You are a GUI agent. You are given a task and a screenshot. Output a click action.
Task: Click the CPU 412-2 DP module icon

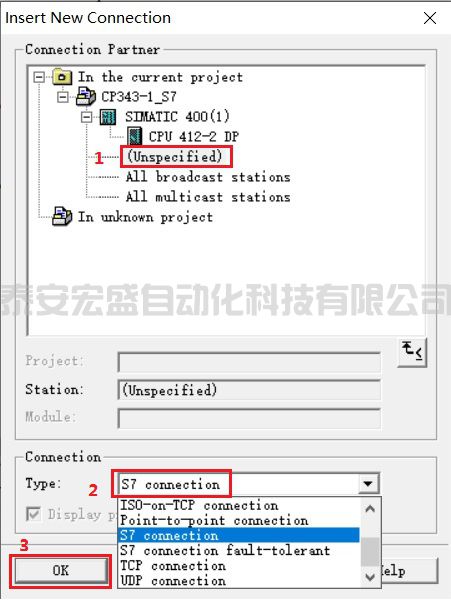tap(134, 137)
